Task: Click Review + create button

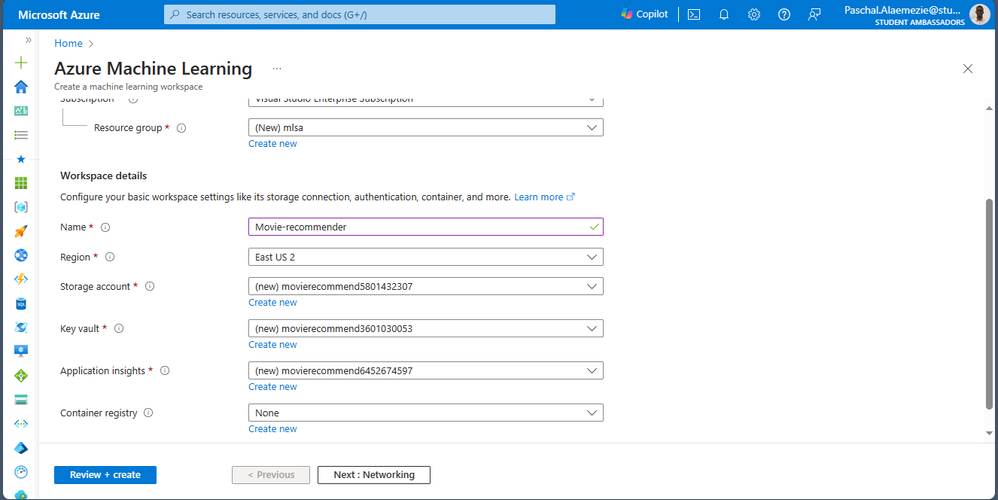Action: click(x=105, y=475)
